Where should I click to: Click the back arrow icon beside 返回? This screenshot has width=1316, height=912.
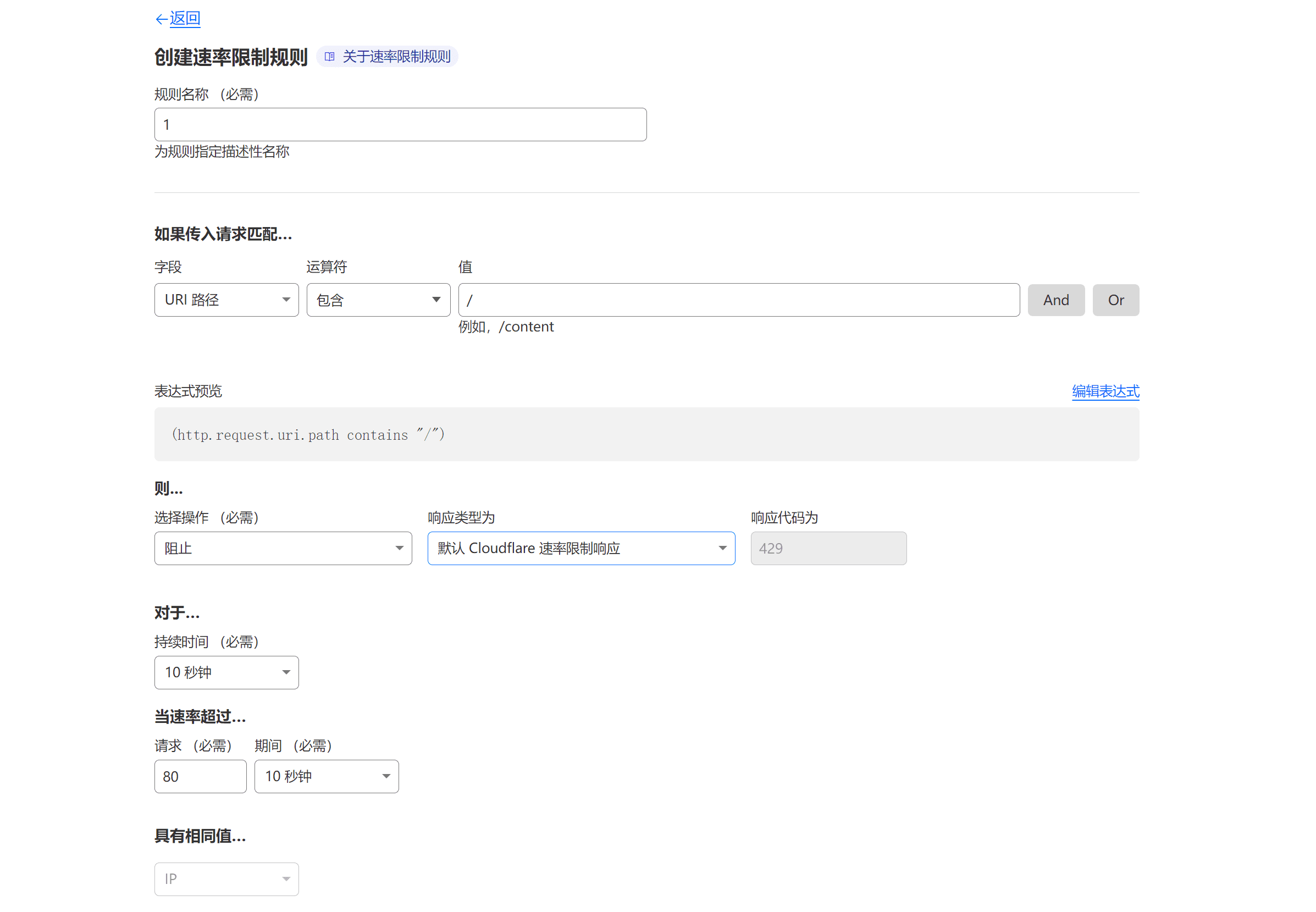(x=161, y=19)
